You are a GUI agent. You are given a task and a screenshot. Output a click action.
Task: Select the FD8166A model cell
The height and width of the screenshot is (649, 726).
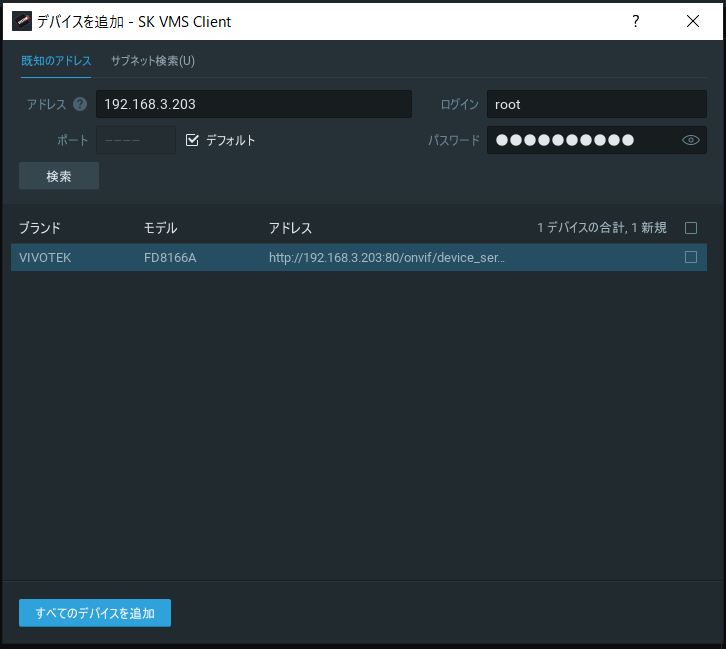point(170,257)
